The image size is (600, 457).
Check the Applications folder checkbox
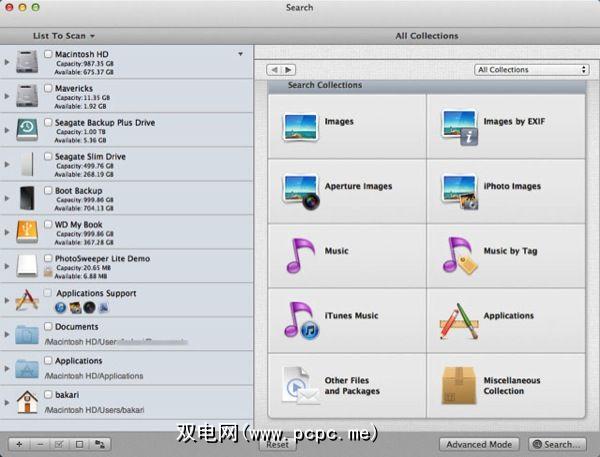pyautogui.click(x=48, y=361)
